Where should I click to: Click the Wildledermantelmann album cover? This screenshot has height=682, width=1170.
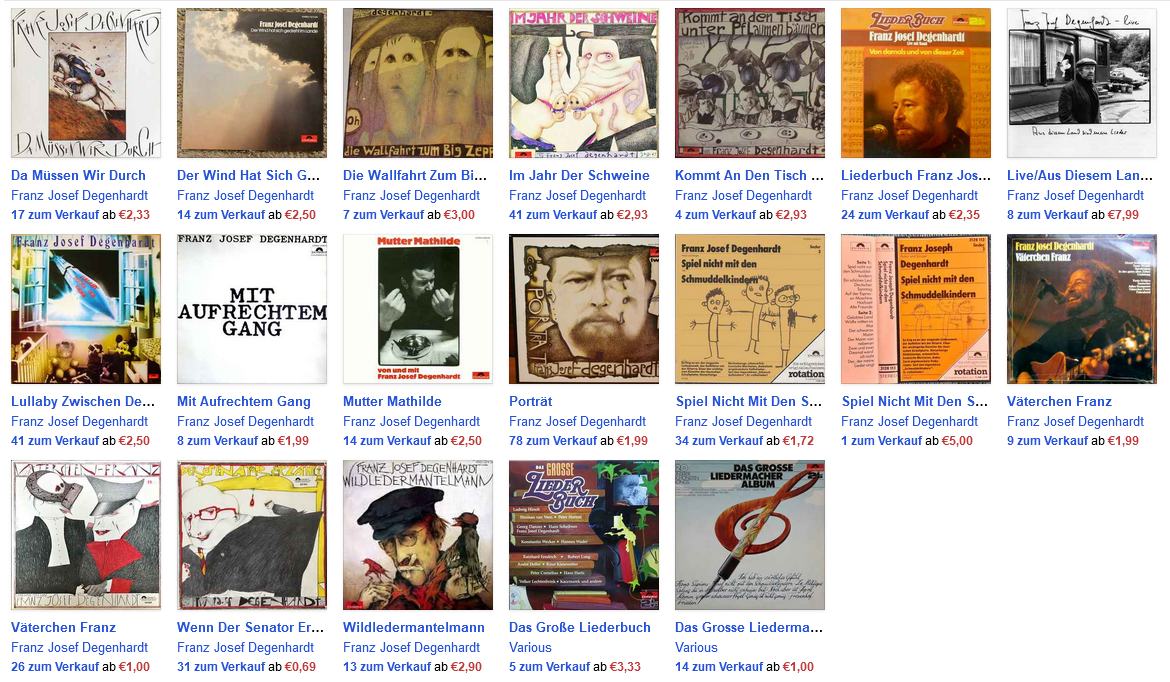[418, 535]
